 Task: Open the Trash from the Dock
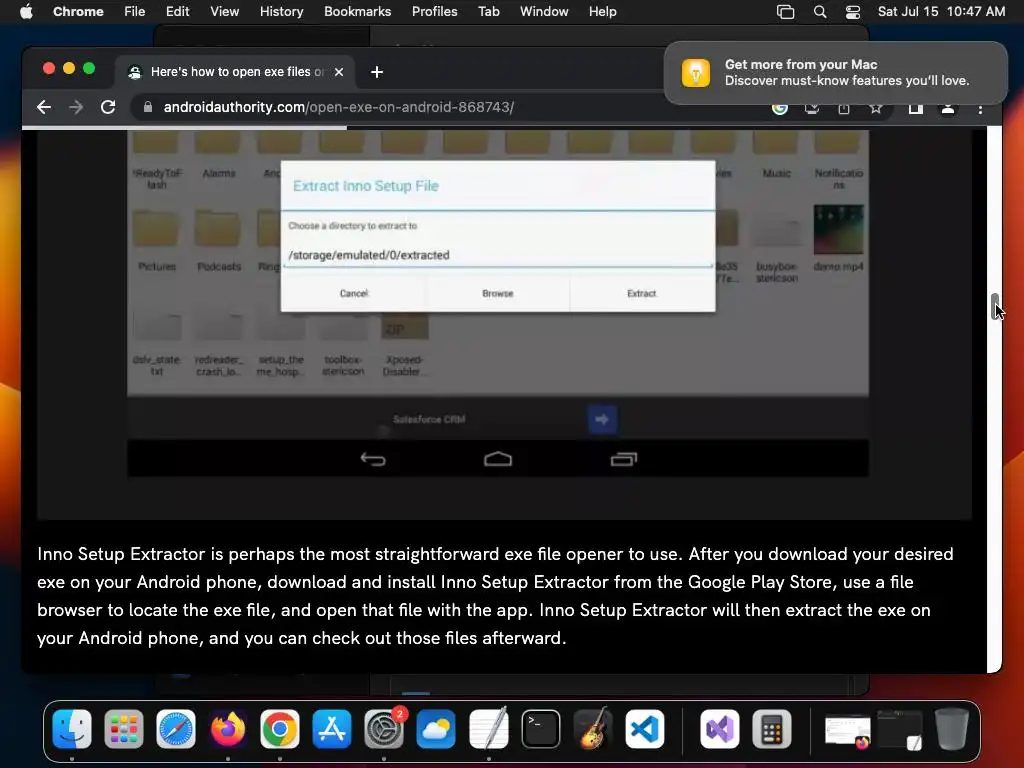click(952, 729)
